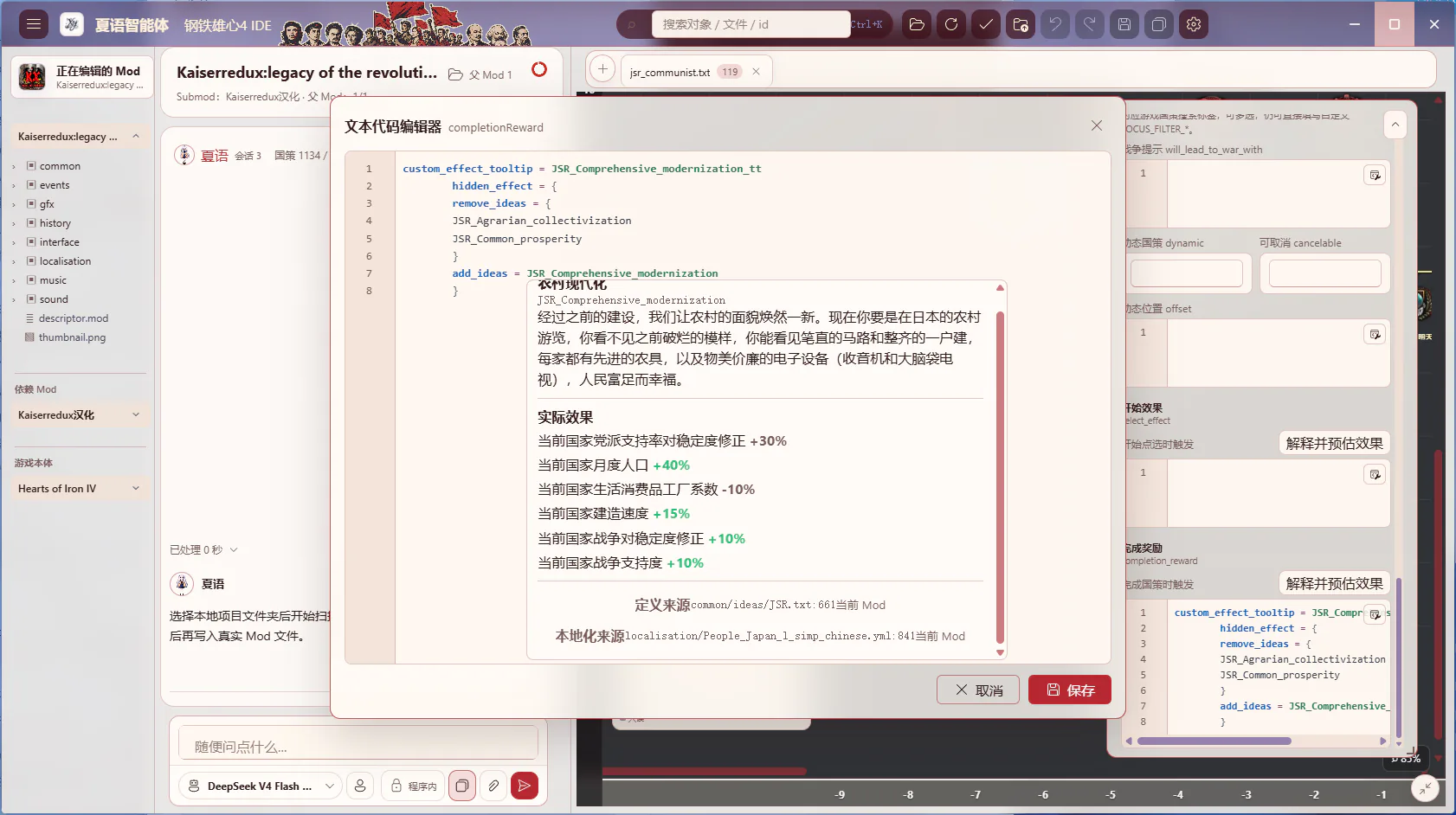This screenshot has height=815, width=1456.
Task: Focus the 搜索对象 / 文件 / id search box
Action: [751, 24]
